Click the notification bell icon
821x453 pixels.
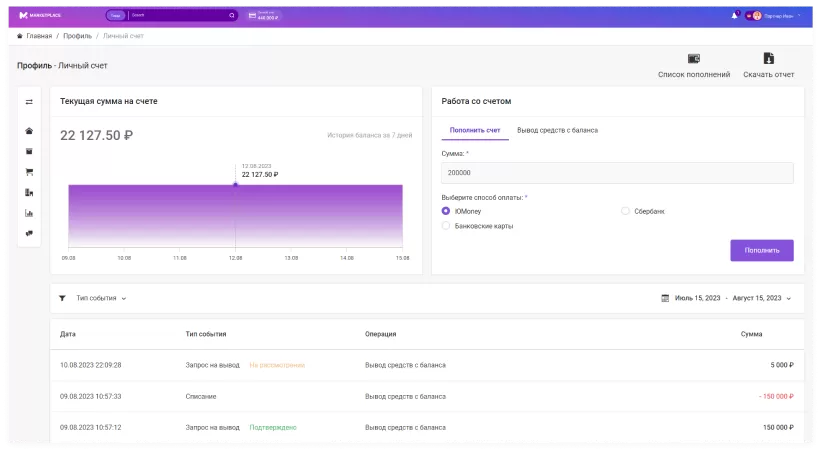[735, 15]
